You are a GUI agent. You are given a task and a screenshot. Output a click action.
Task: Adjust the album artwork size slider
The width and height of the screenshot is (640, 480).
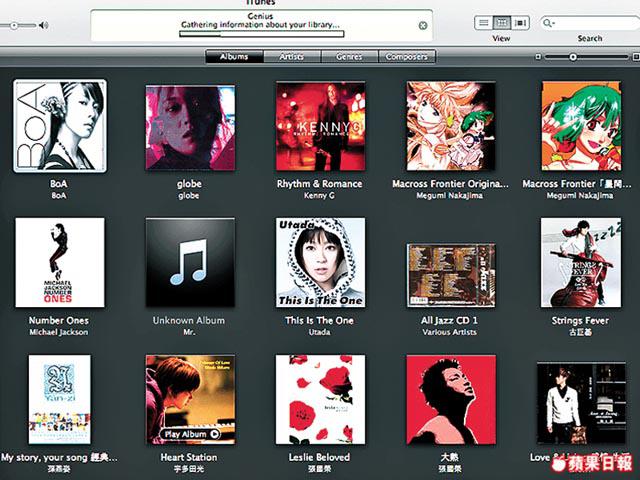(573, 57)
